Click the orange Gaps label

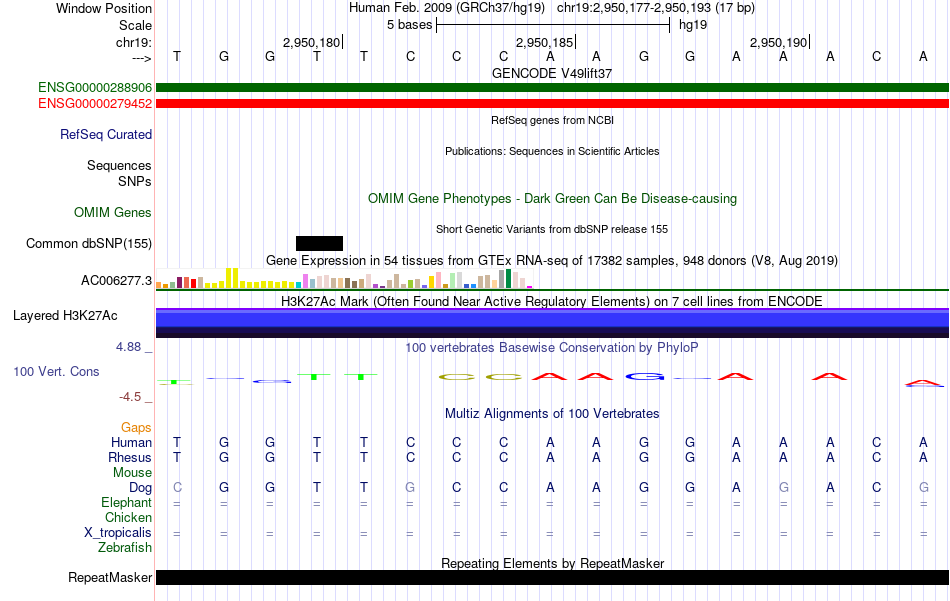tap(136, 428)
